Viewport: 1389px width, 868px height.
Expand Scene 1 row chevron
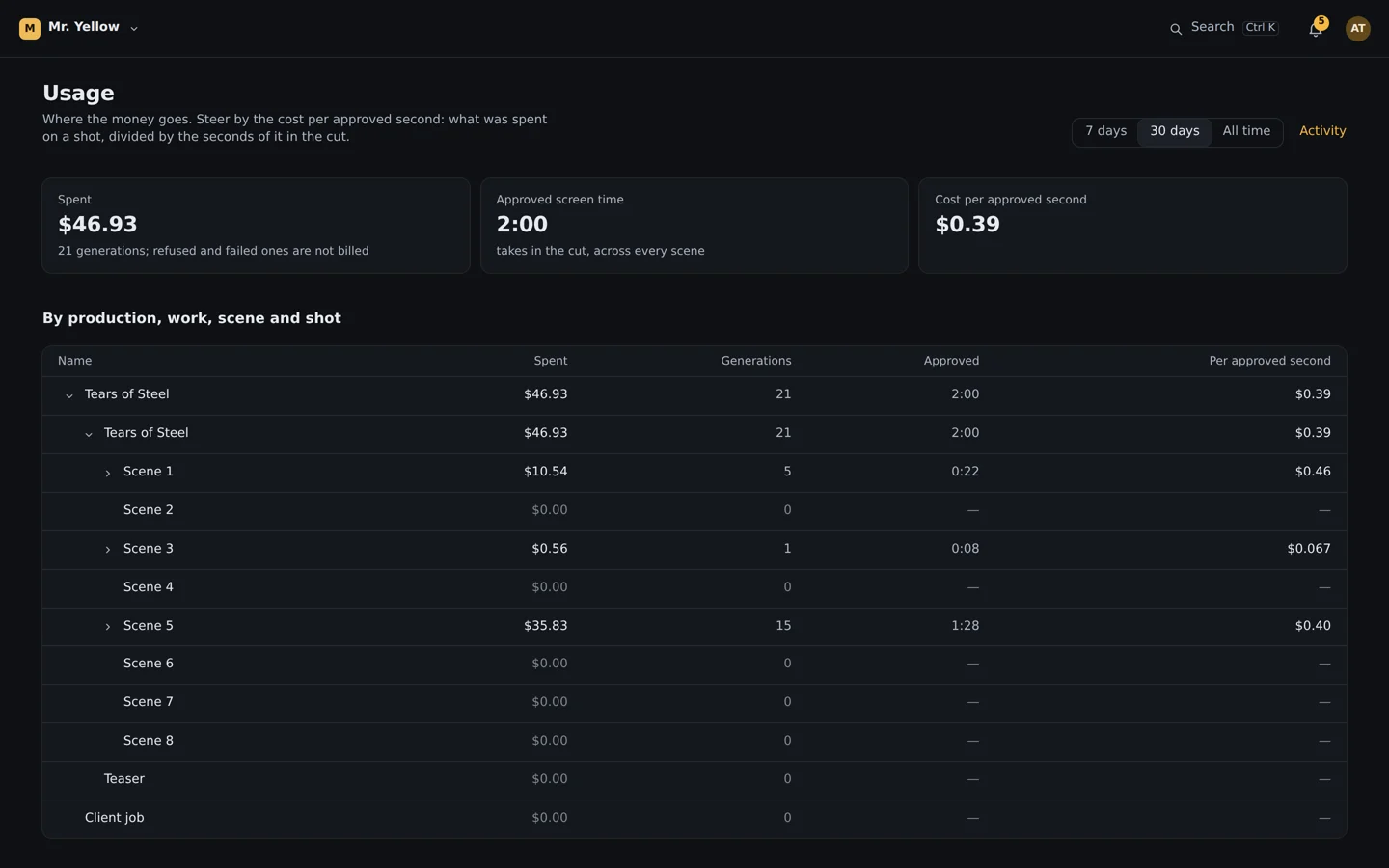coord(108,473)
